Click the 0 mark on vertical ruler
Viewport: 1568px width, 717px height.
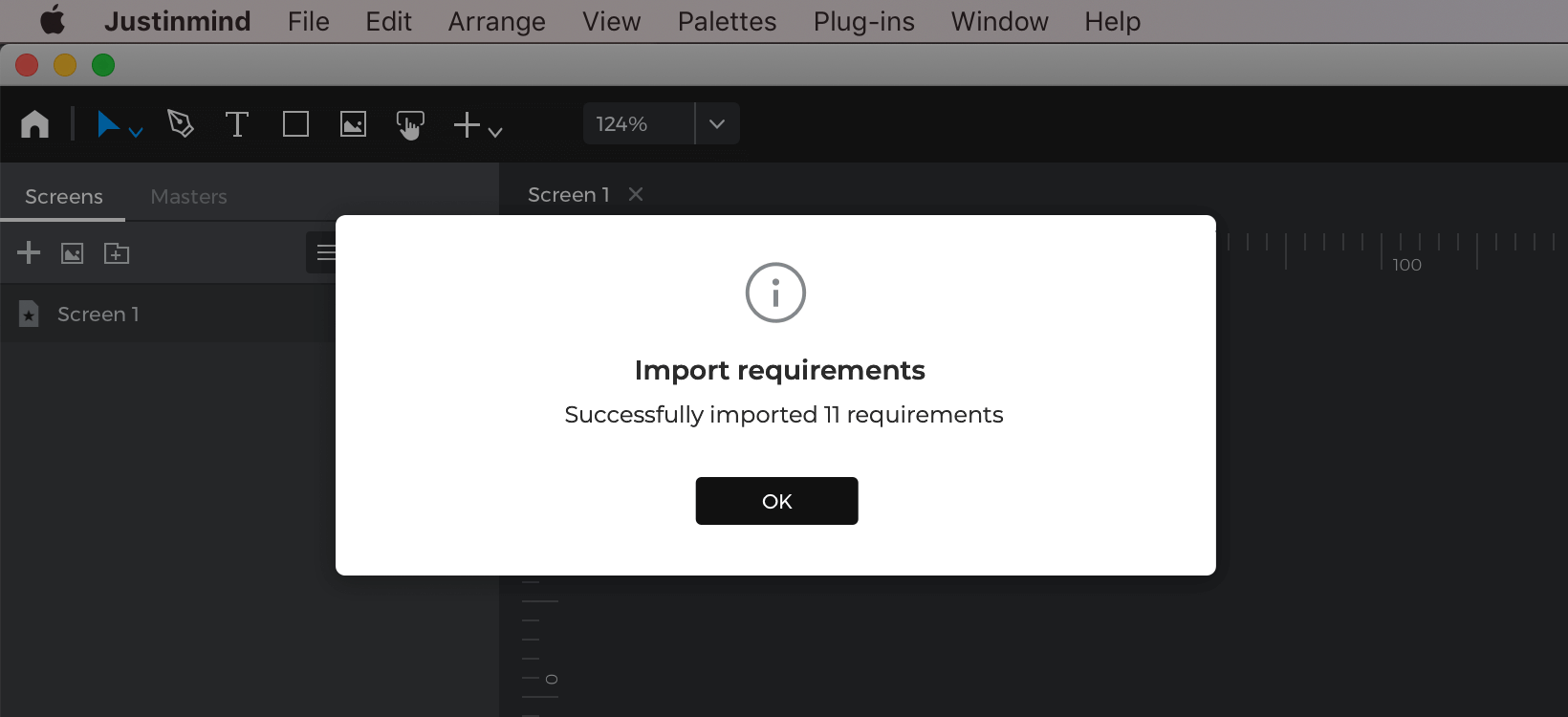551,679
